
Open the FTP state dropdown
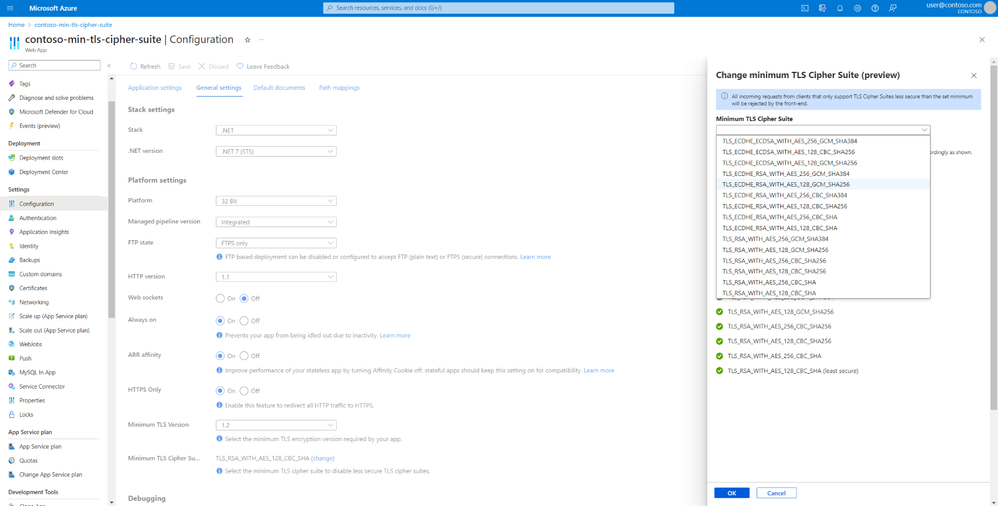(276, 243)
